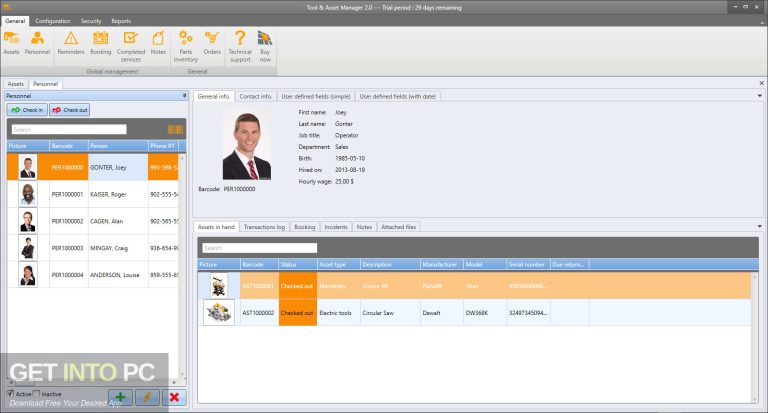Click the red X delete person button
This screenshot has width=768, height=413.
175,398
